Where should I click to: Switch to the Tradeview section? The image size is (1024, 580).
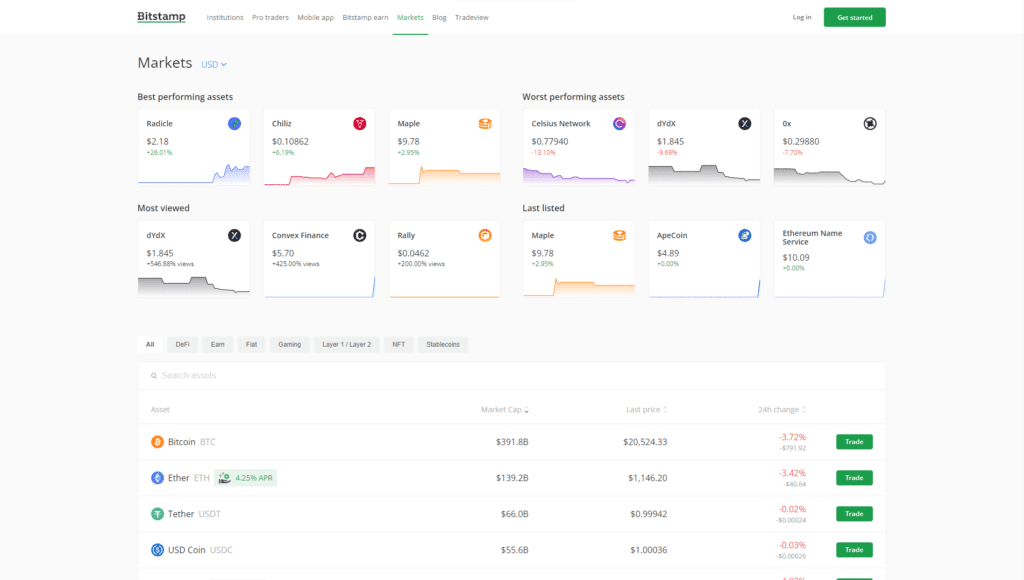471,17
